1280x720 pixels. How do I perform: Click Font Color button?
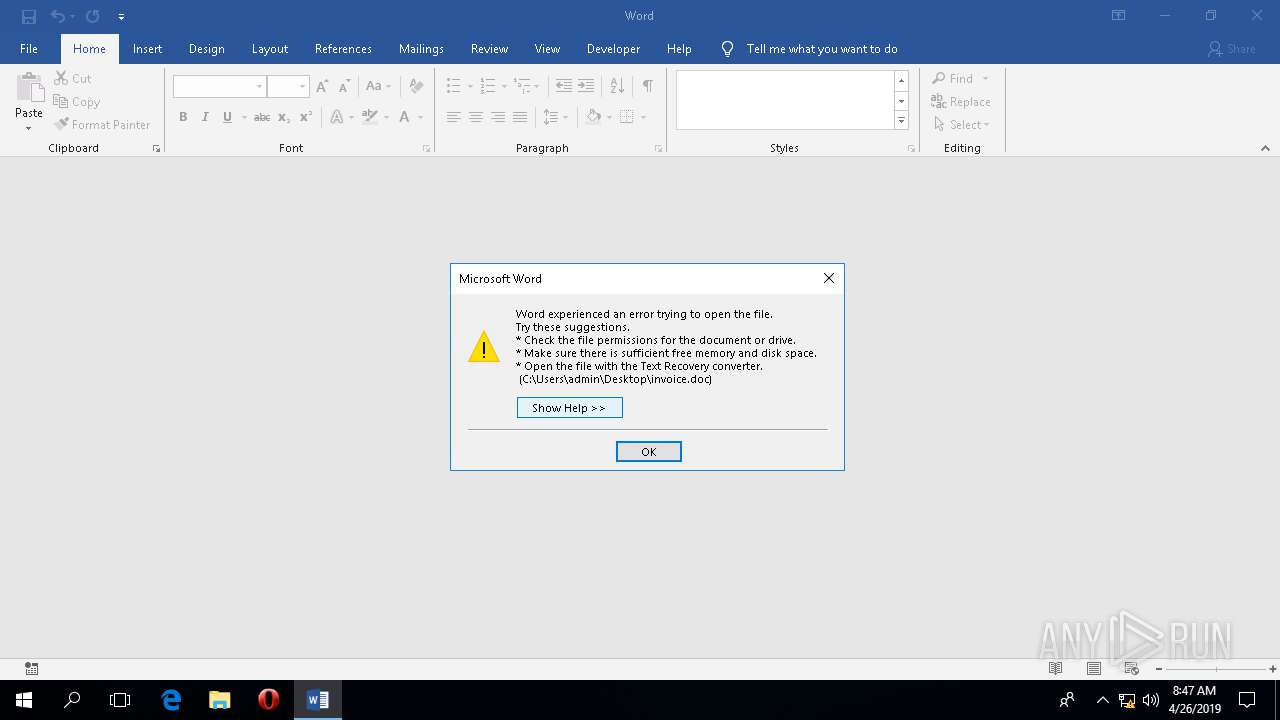(404, 117)
